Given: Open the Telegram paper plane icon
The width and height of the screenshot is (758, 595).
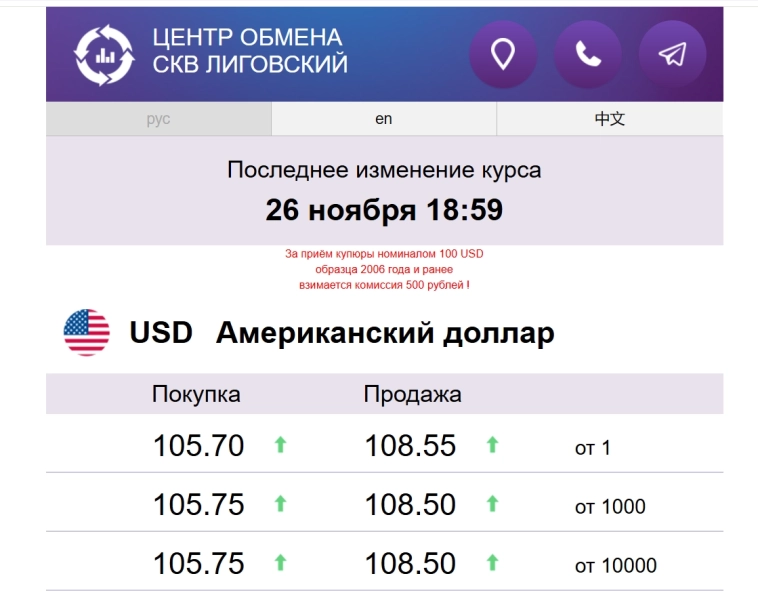Looking at the screenshot, I should [x=672, y=54].
